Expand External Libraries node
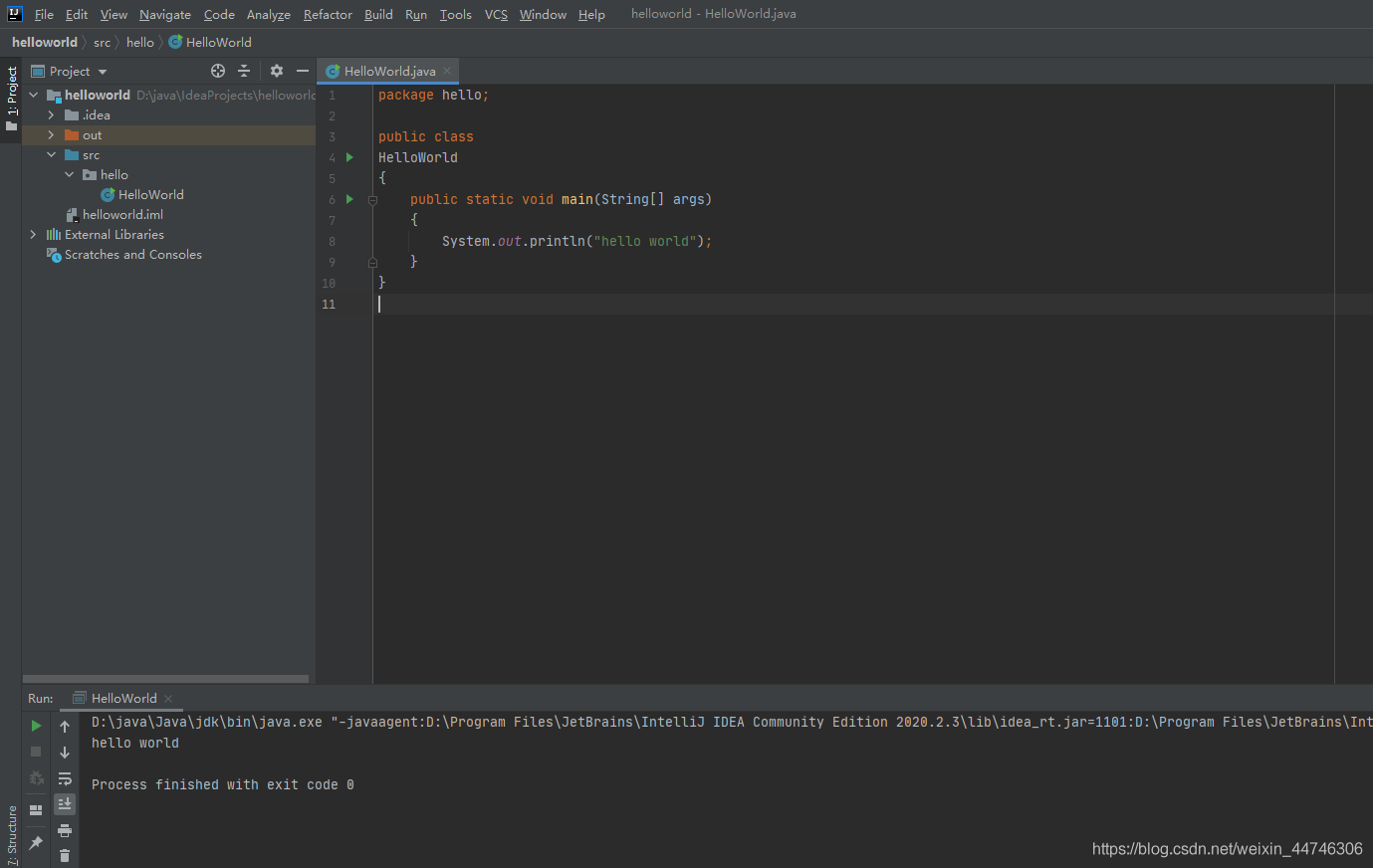The width and height of the screenshot is (1373, 868). [33, 234]
